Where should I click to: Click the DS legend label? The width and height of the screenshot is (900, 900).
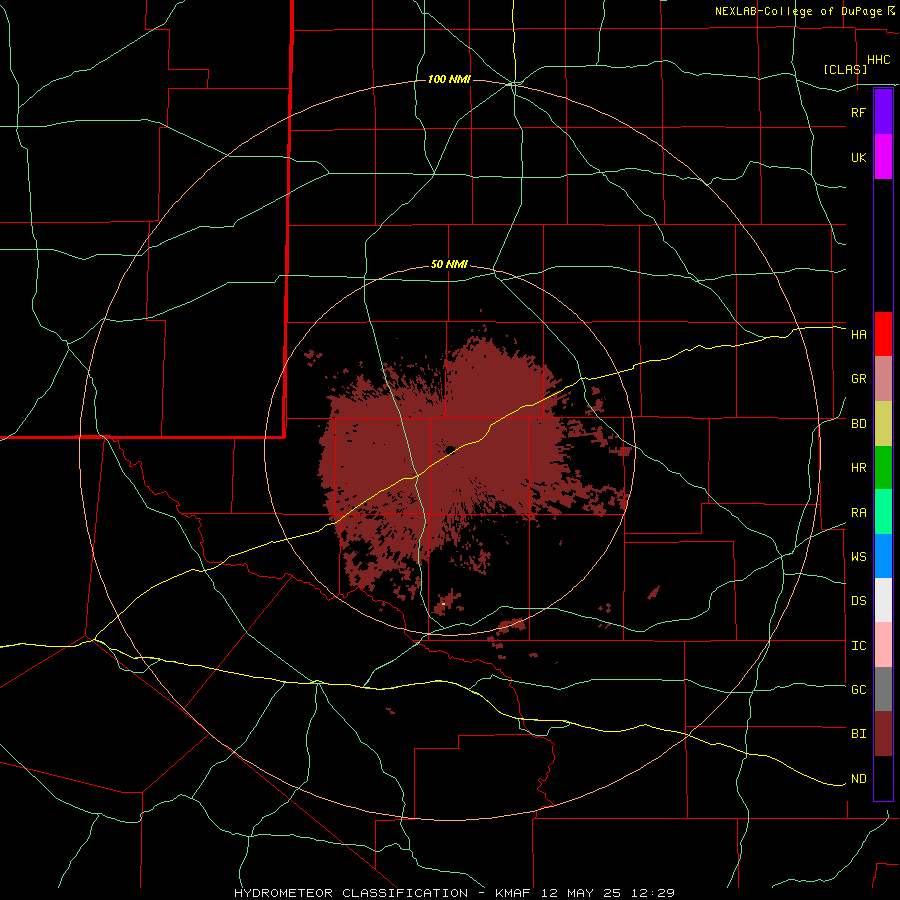[858, 601]
